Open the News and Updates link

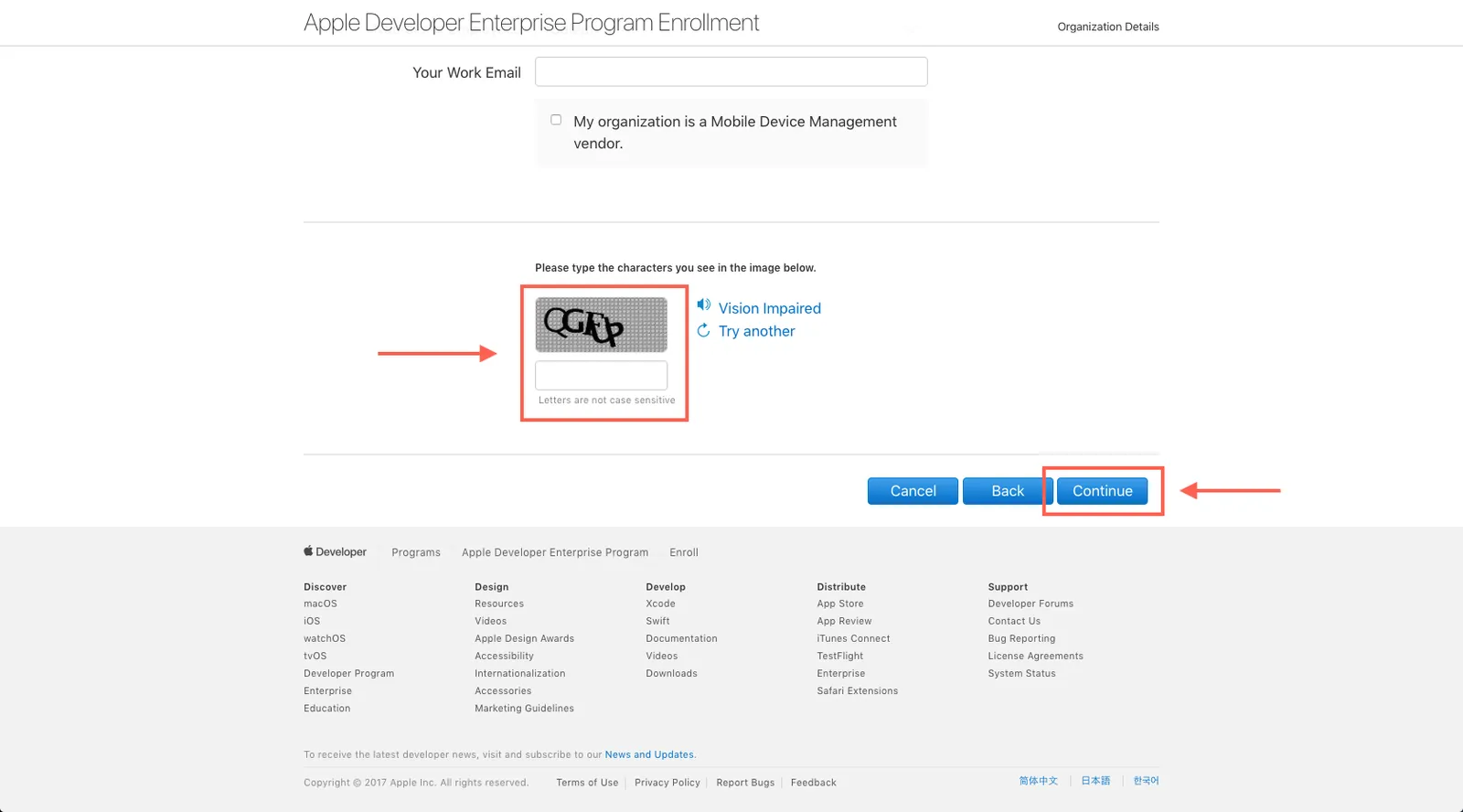coord(649,754)
